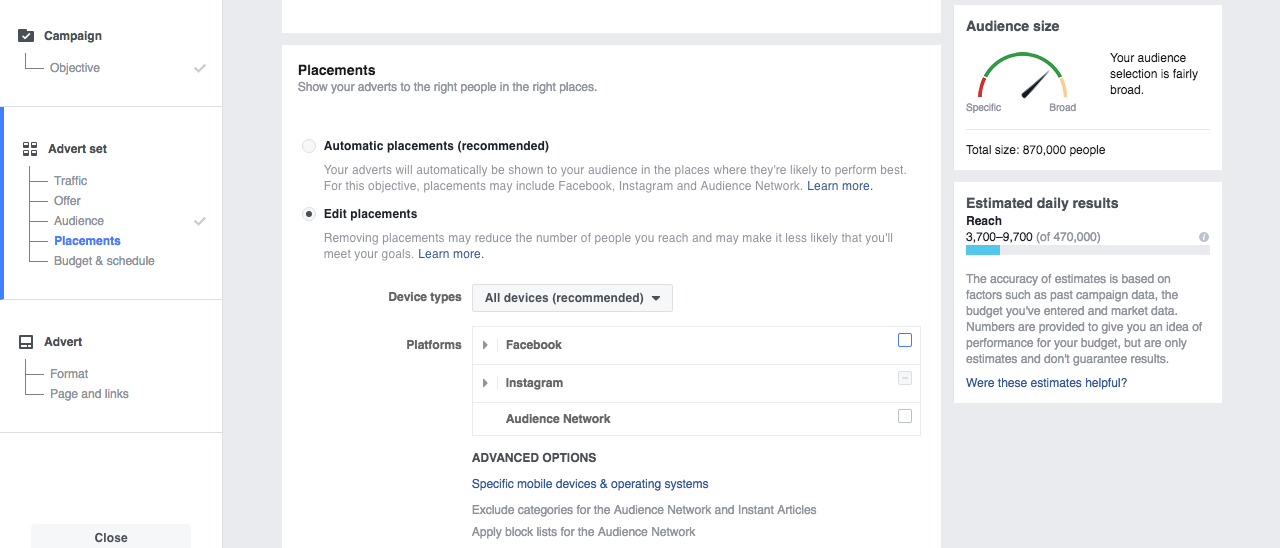Toggle the Instagram platform checkbox
1280x548 pixels.
pyautogui.click(x=905, y=378)
